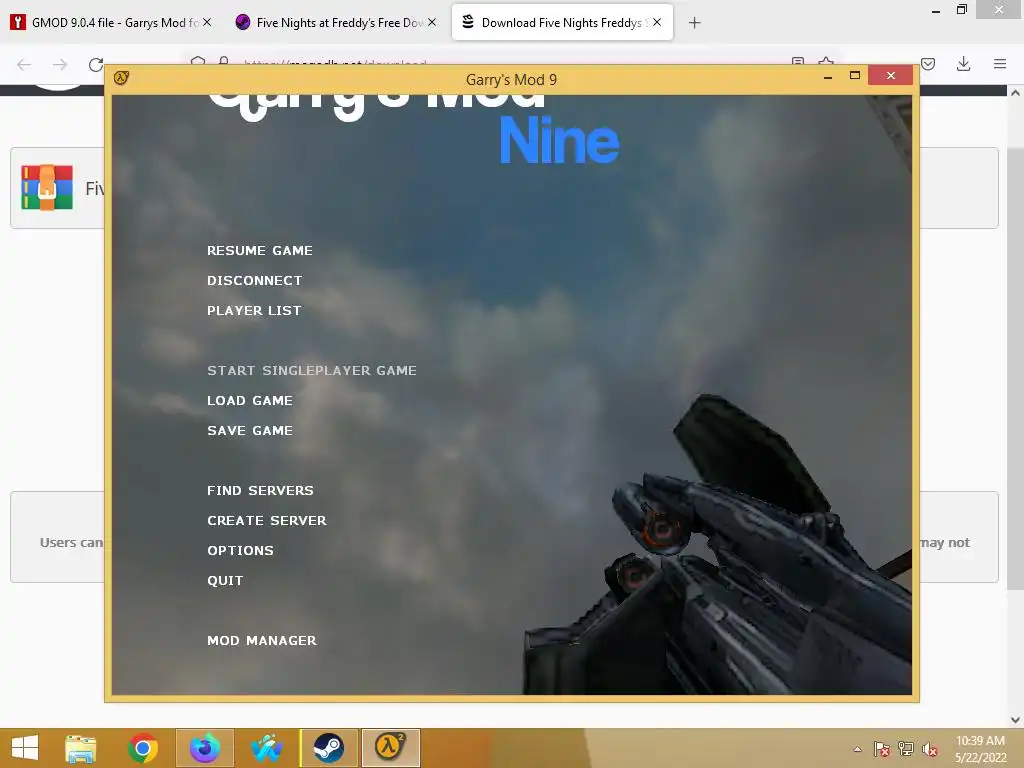
Task: Show hidden system tray icons
Action: [857, 749]
